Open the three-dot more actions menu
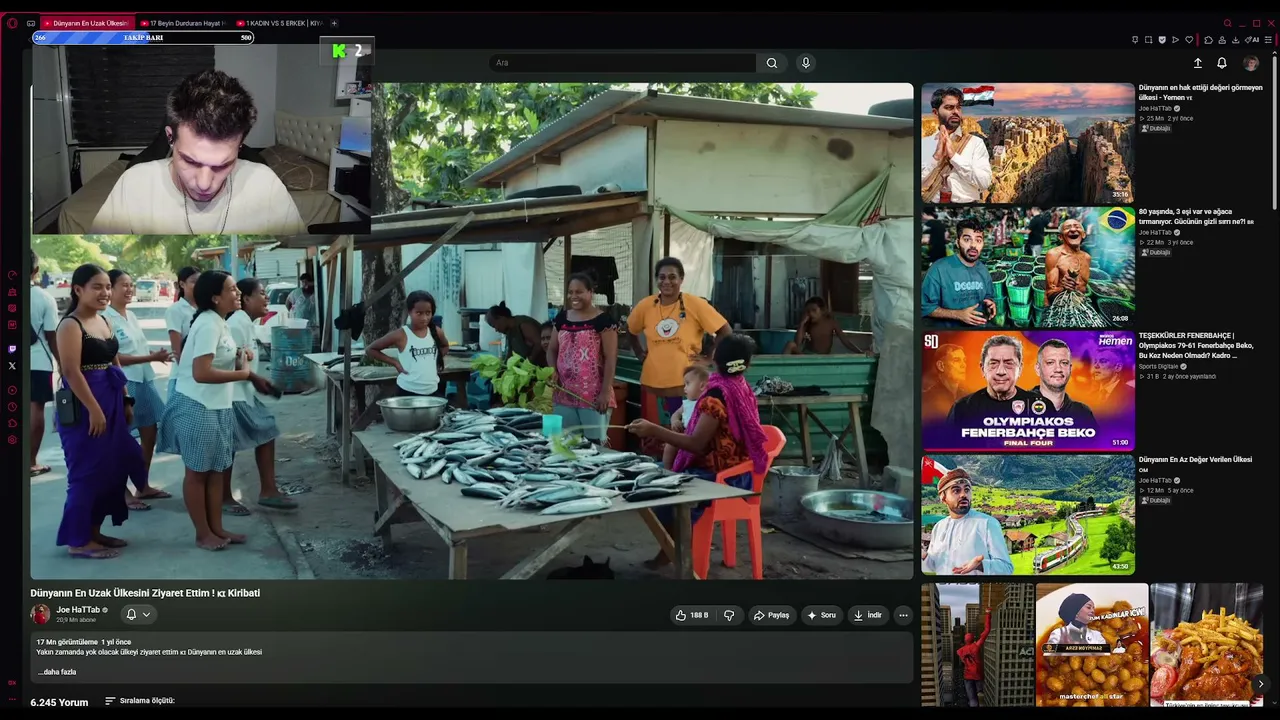Screen dimensions: 1280x720 903,615
